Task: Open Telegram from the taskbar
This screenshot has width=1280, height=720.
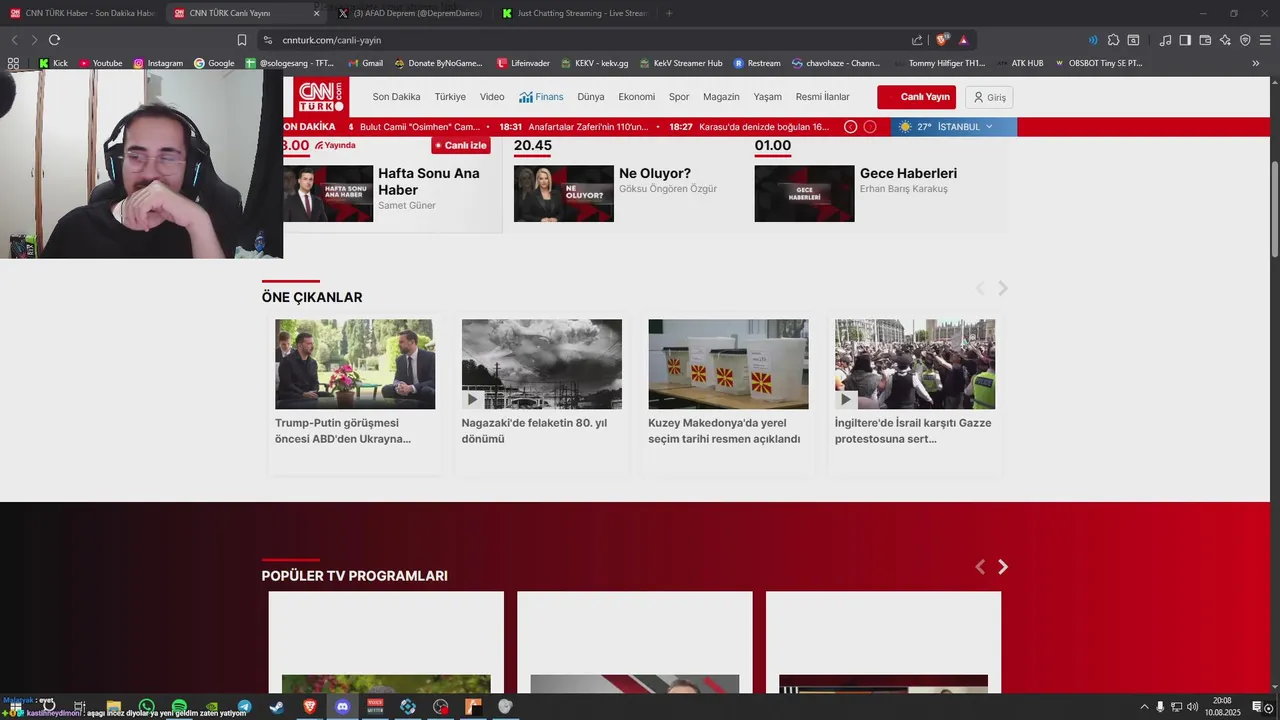Action: coord(244,707)
